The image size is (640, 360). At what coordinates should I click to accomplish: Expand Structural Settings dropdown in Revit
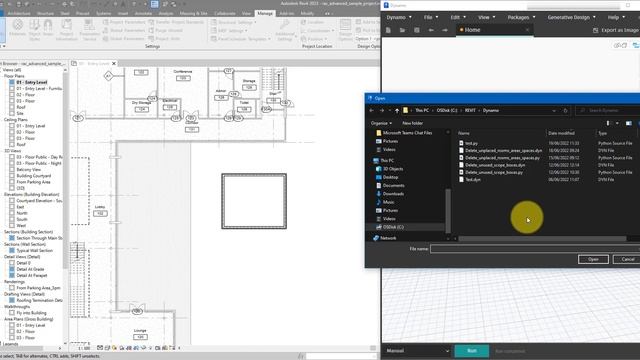(x=234, y=22)
